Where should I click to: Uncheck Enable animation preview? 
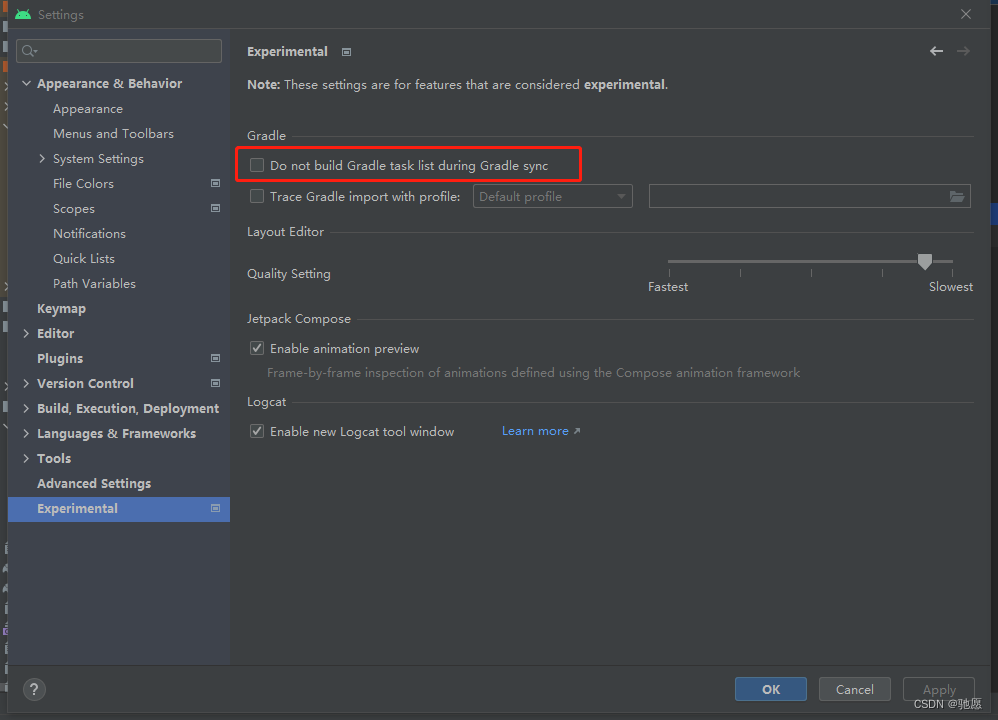pos(257,348)
